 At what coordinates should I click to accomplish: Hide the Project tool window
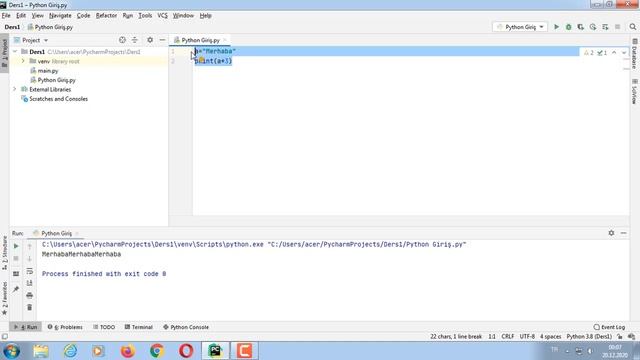click(162, 40)
